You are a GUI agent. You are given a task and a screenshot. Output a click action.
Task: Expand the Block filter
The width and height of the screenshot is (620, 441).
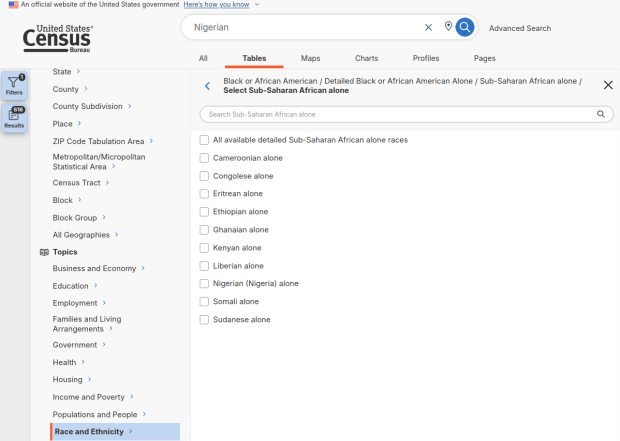67,200
